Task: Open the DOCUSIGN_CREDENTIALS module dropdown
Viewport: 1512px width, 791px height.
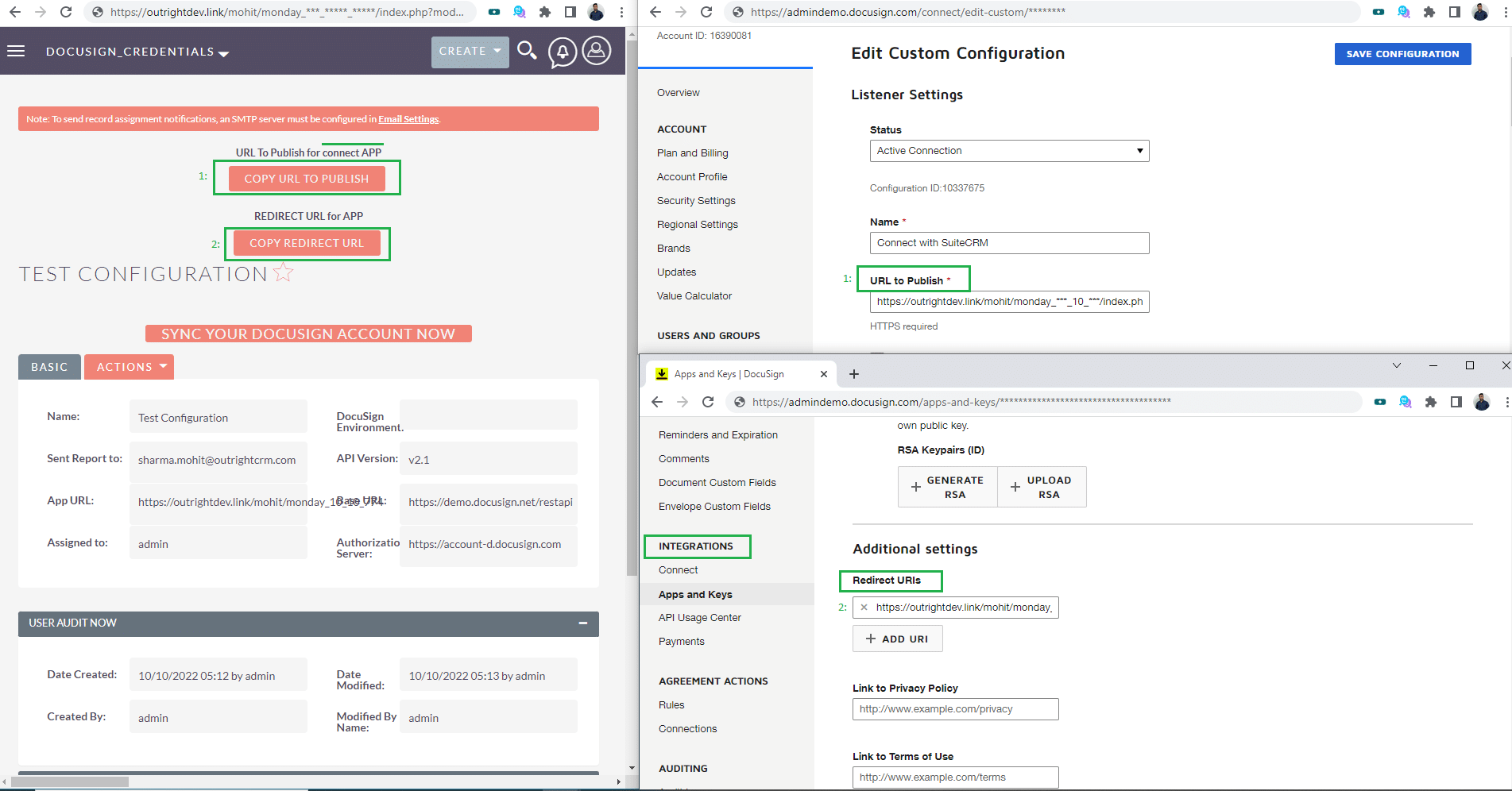Action: tap(137, 52)
